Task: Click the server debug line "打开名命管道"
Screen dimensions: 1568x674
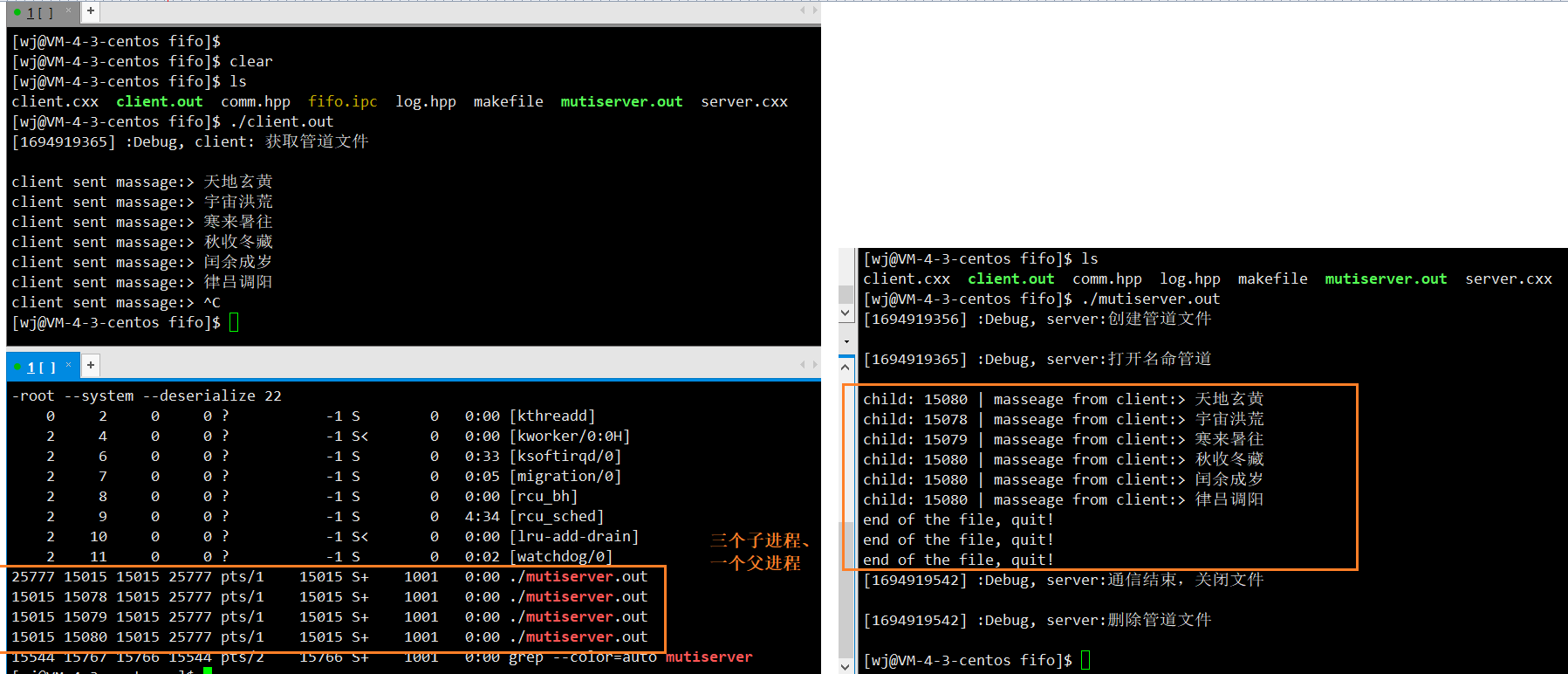Action: (x=1037, y=359)
